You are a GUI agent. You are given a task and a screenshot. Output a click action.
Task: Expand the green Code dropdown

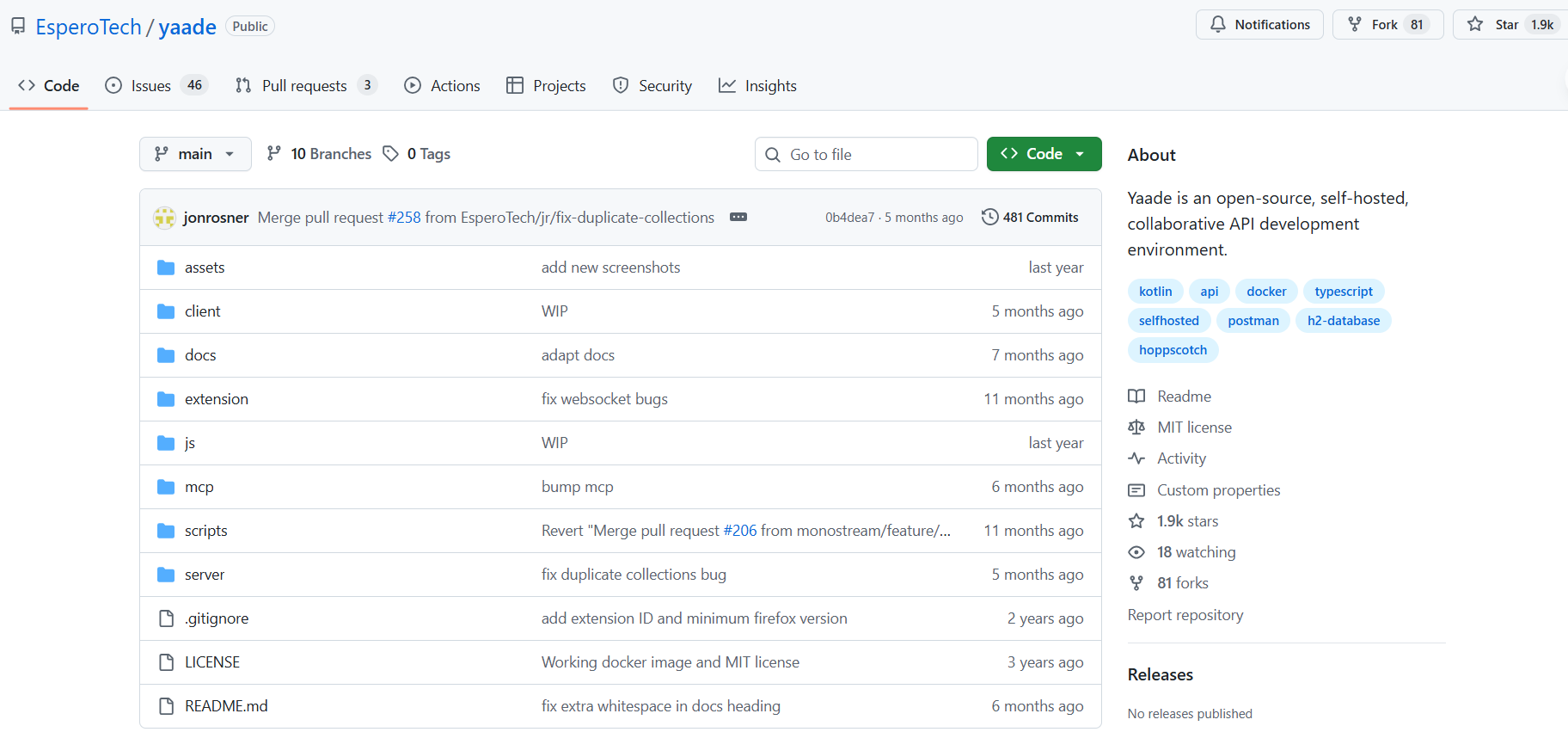tap(1044, 154)
